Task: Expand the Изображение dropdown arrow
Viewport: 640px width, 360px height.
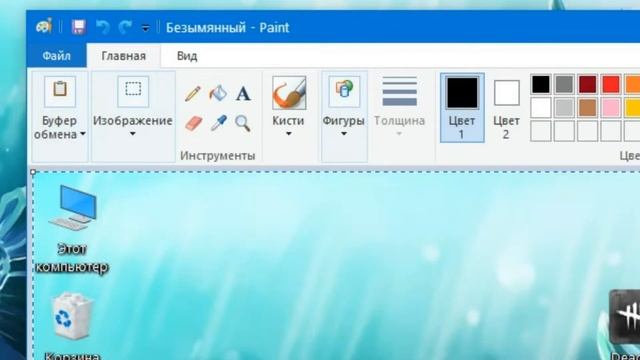Action: 133,134
